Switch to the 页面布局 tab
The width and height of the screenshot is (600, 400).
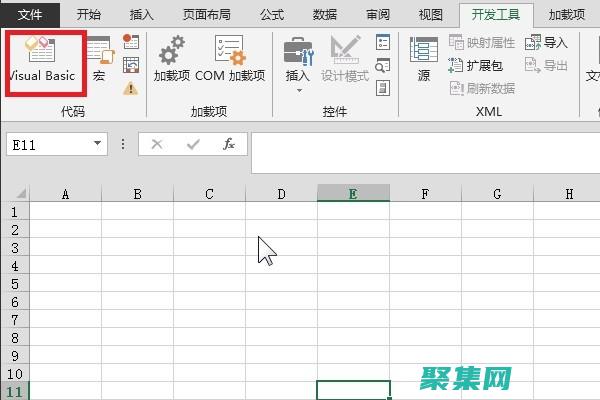[207, 15]
